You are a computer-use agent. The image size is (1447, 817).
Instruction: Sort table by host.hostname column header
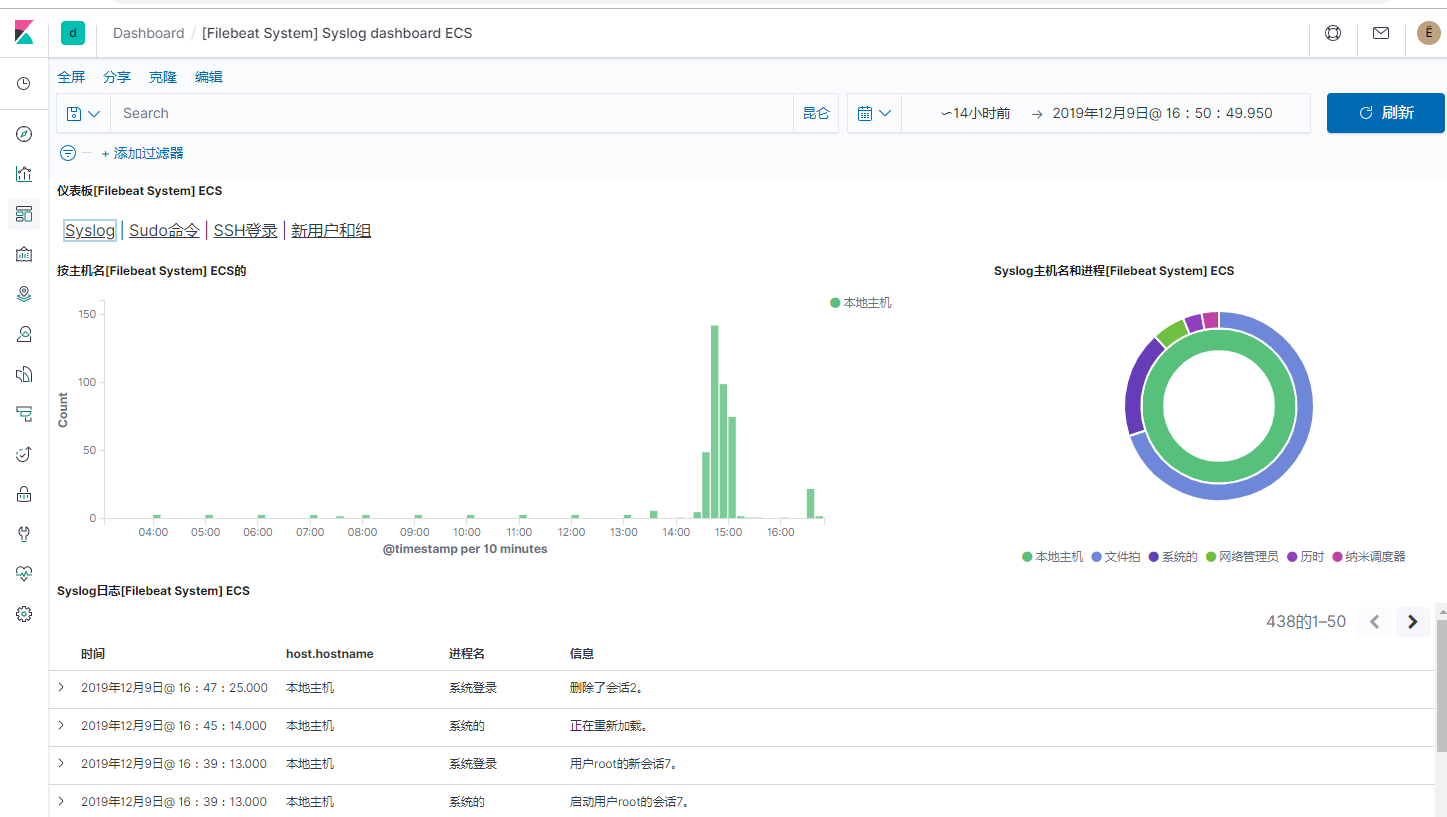tap(330, 654)
